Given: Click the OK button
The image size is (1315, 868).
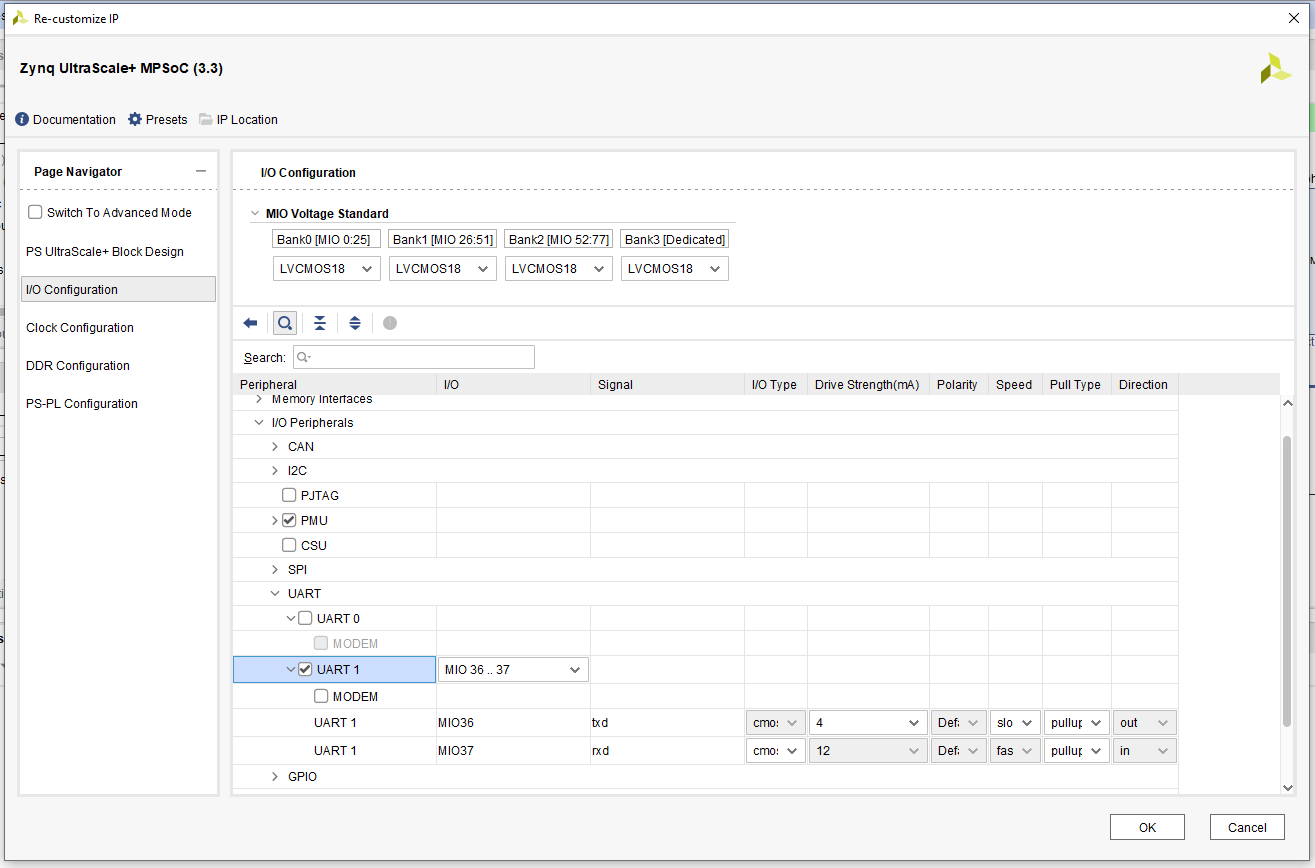Looking at the screenshot, I should 1147,827.
